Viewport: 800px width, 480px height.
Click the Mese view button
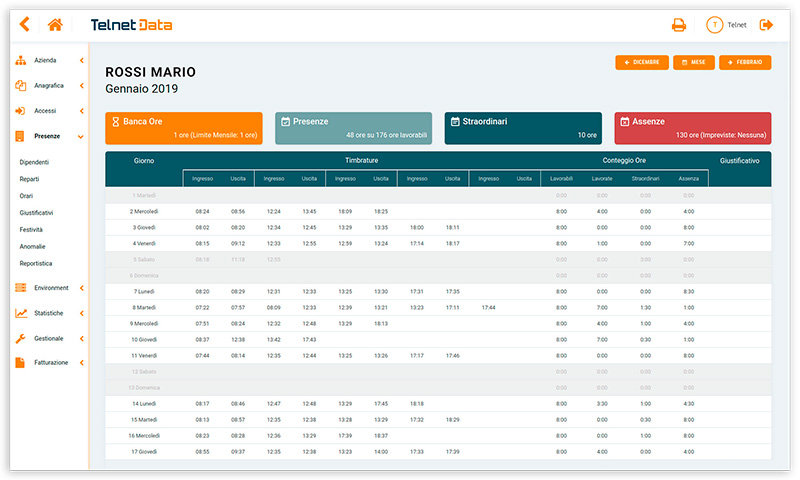pyautogui.click(x=694, y=62)
